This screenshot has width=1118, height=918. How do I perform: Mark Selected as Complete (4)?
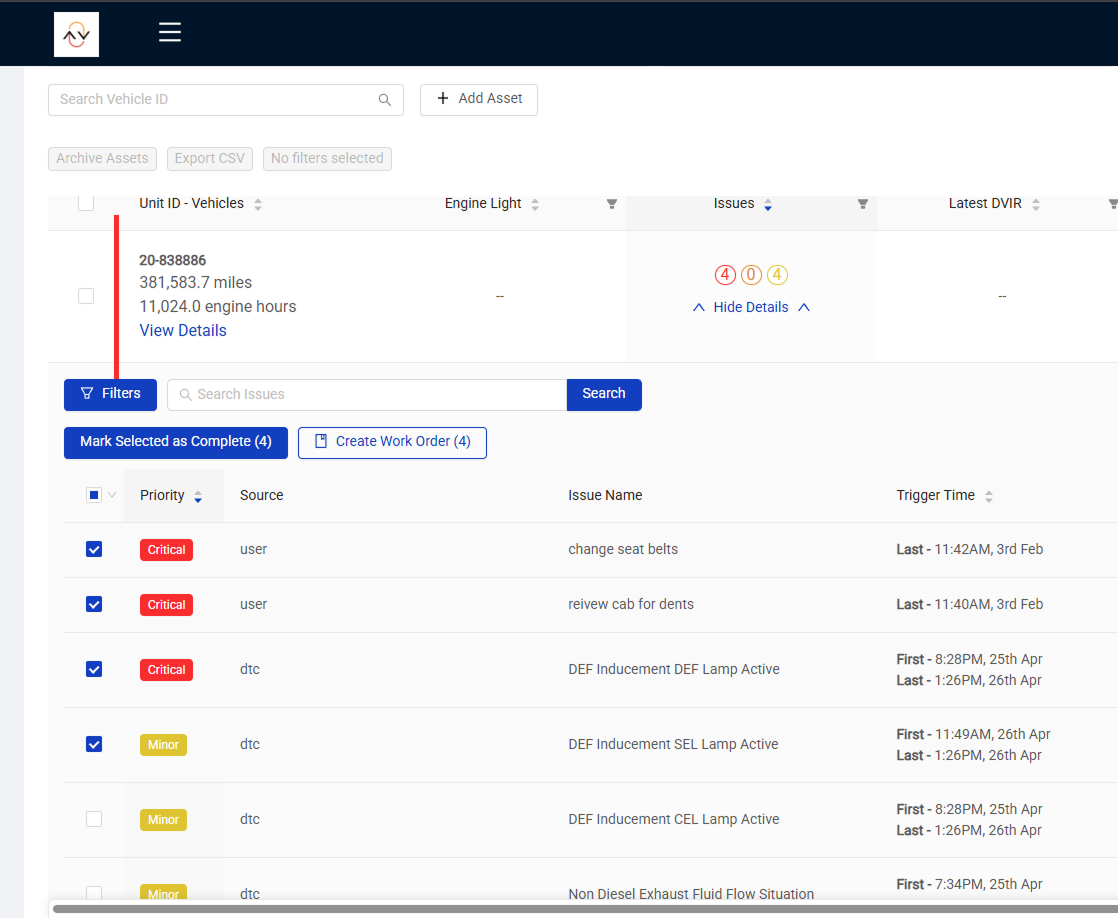click(x=176, y=442)
